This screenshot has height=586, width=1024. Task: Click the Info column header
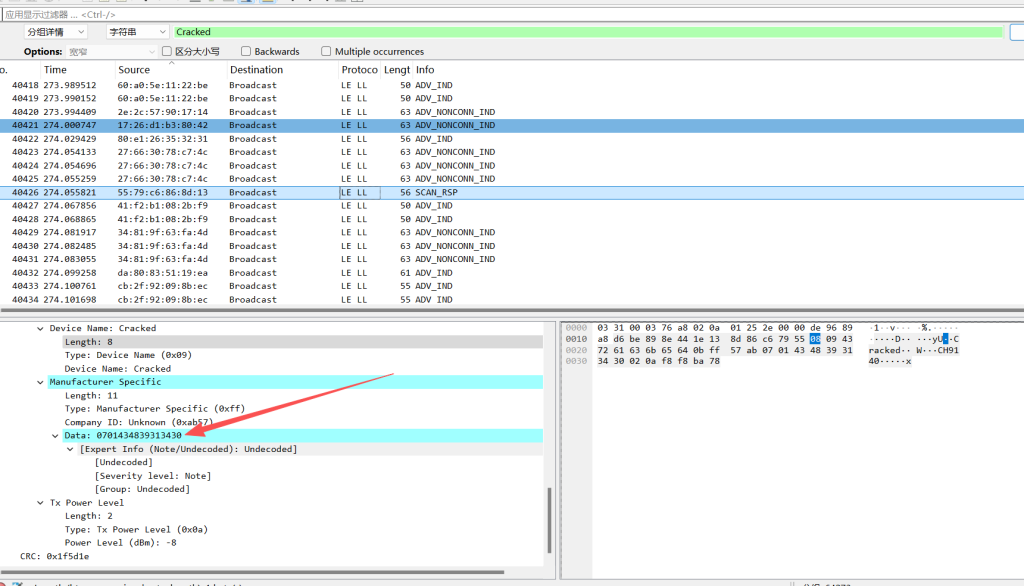point(425,70)
